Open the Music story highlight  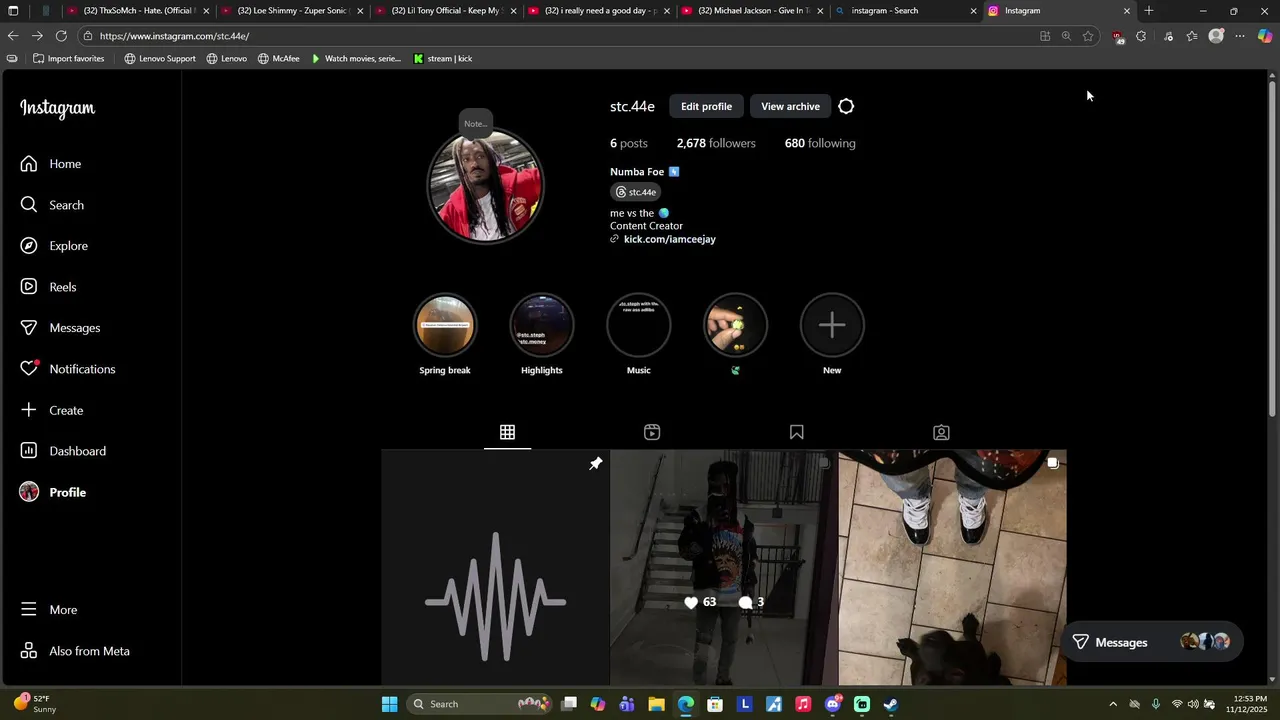(638, 325)
